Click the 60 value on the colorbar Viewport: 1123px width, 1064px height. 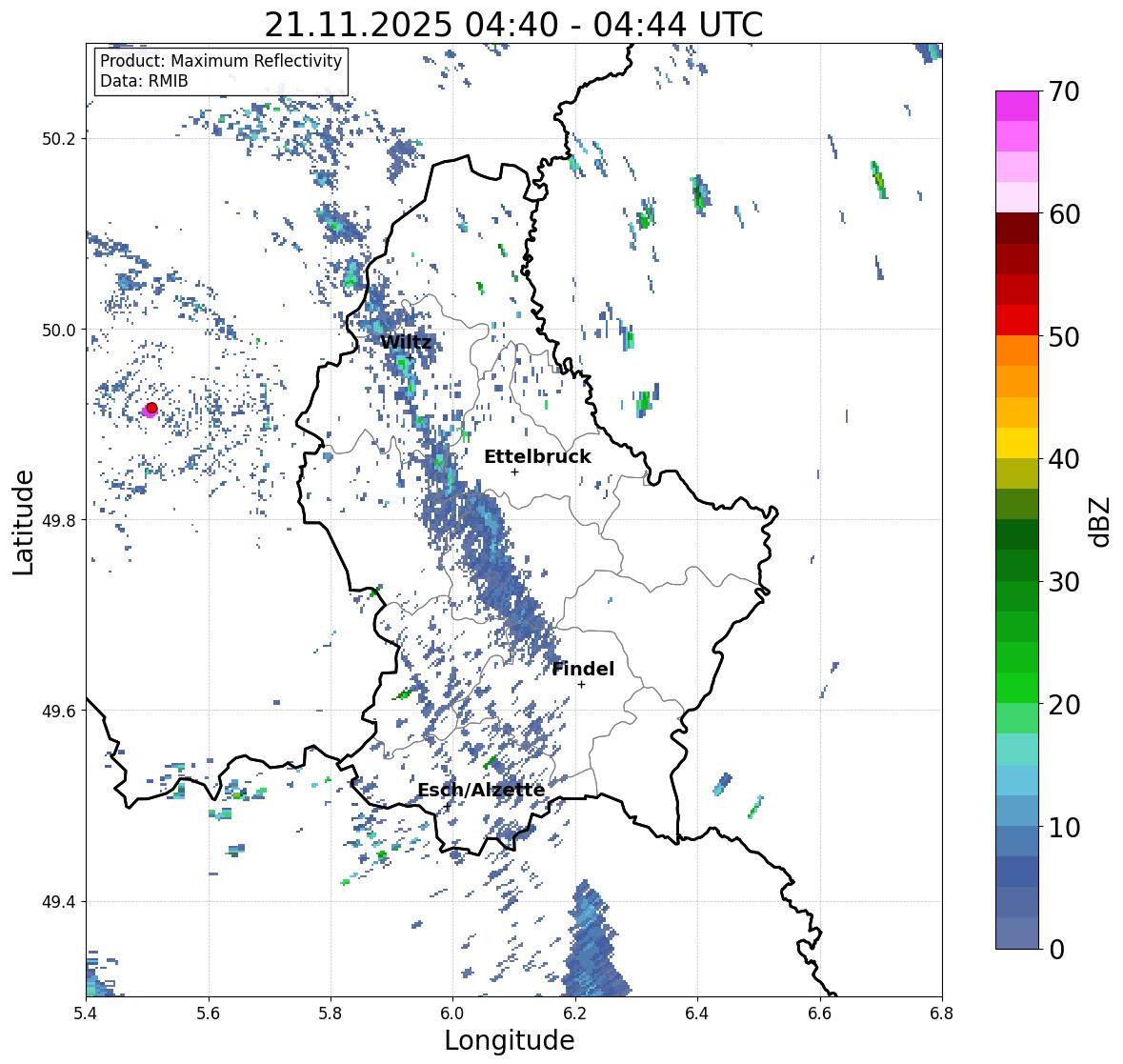pyautogui.click(x=1064, y=214)
